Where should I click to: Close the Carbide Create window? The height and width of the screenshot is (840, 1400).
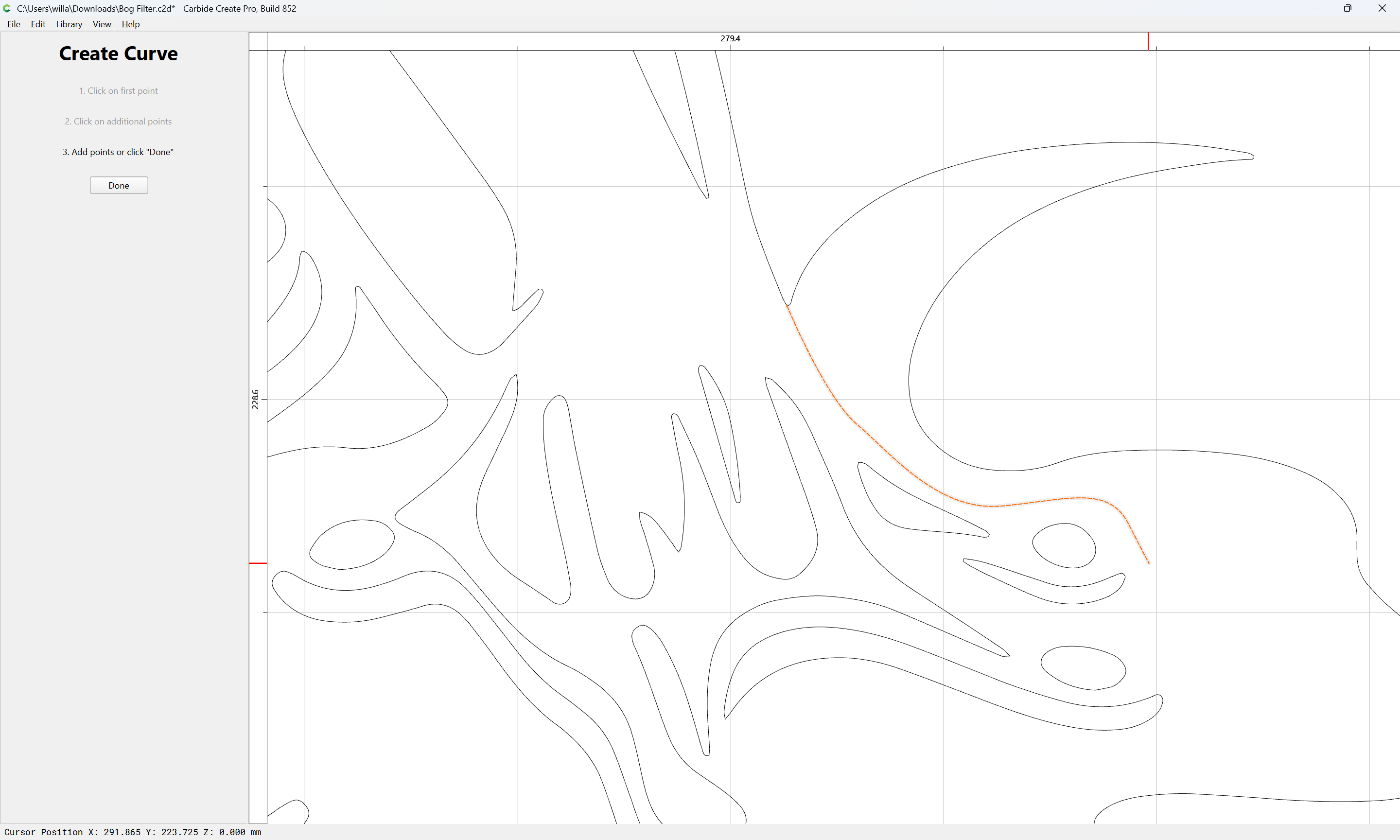[1382, 8]
